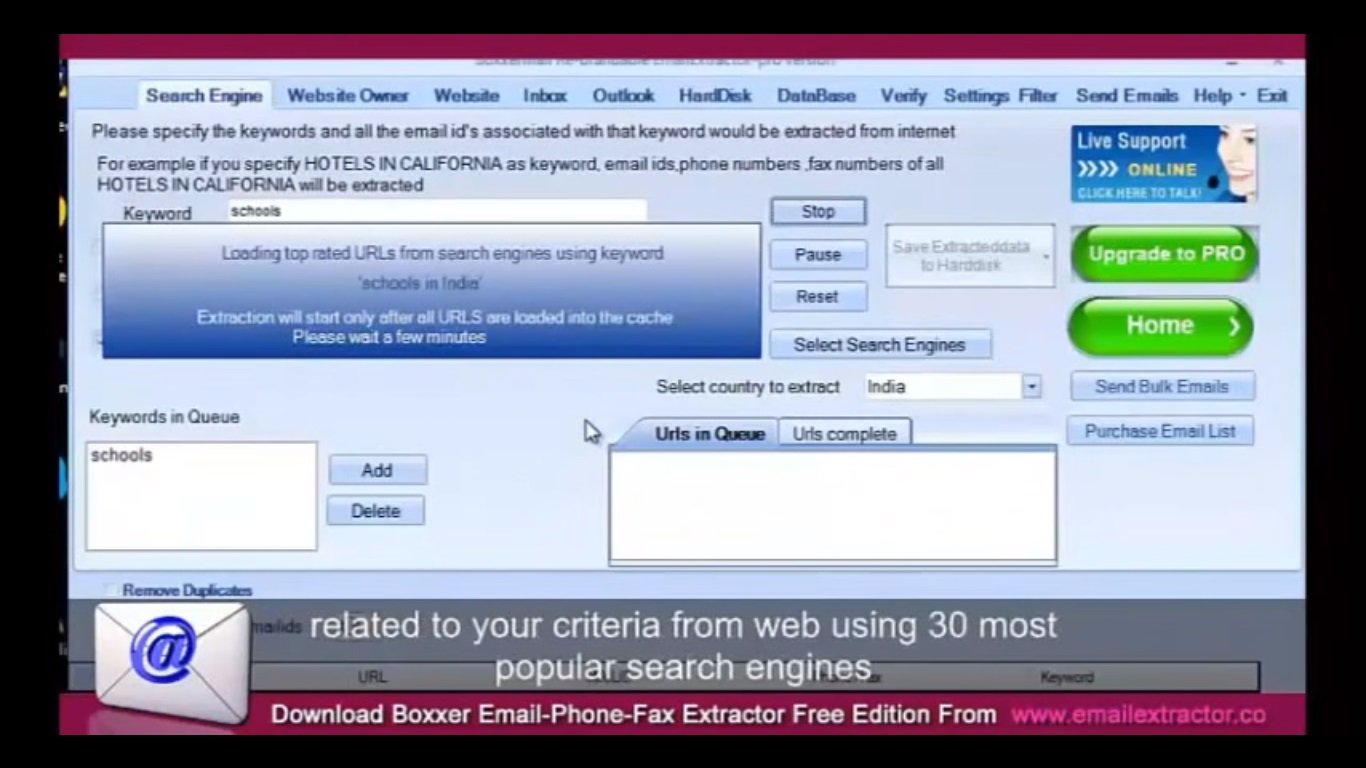Go to Home via green button
This screenshot has height=768, width=1366.
click(1160, 326)
